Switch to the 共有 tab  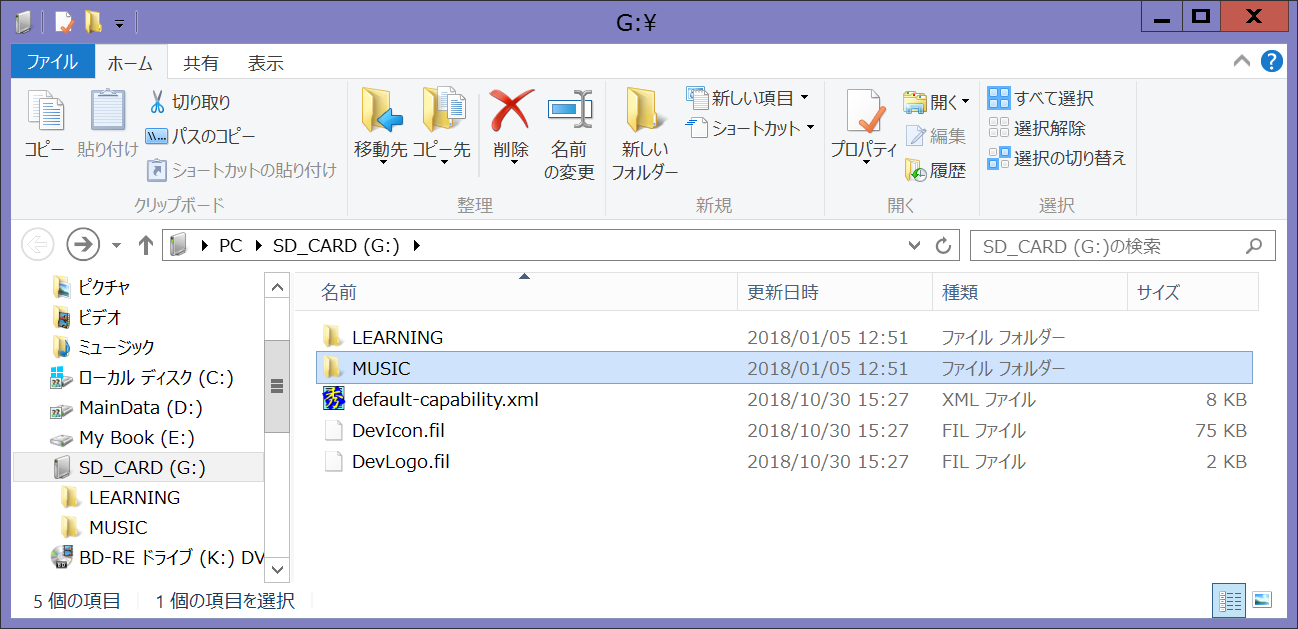[201, 61]
